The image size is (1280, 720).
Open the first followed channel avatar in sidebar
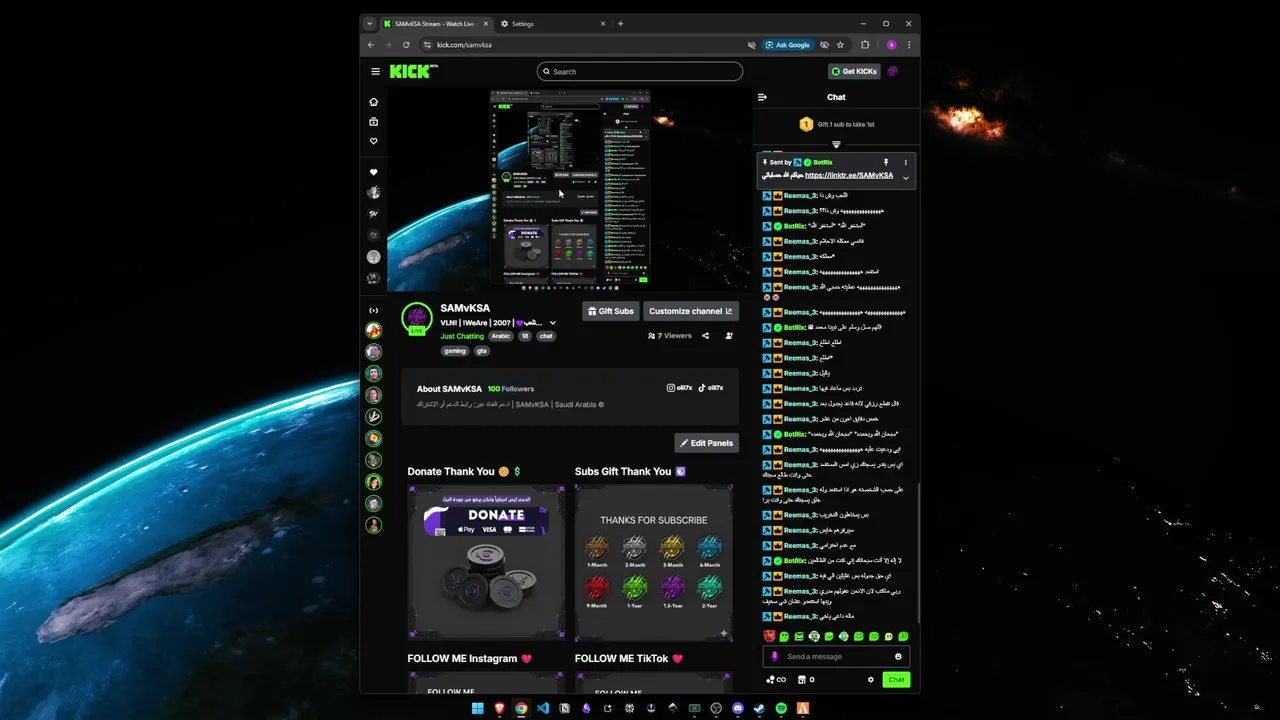tap(374, 193)
